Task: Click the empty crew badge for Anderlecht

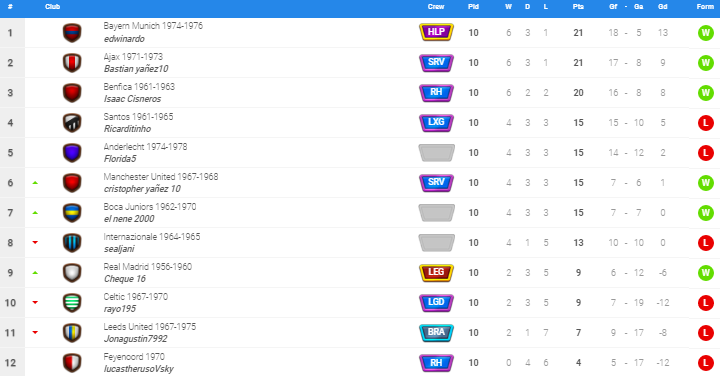Action: click(x=436, y=152)
